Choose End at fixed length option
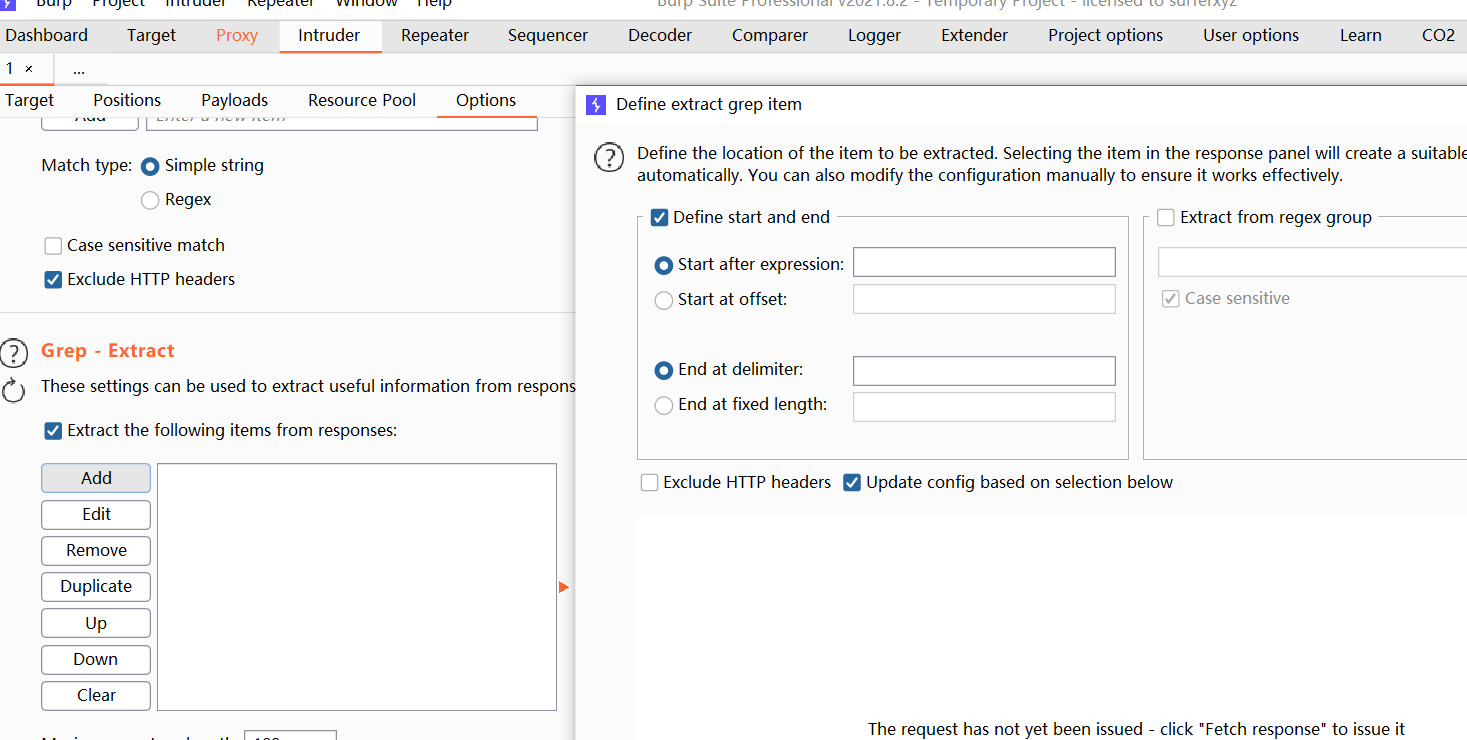 [663, 406]
